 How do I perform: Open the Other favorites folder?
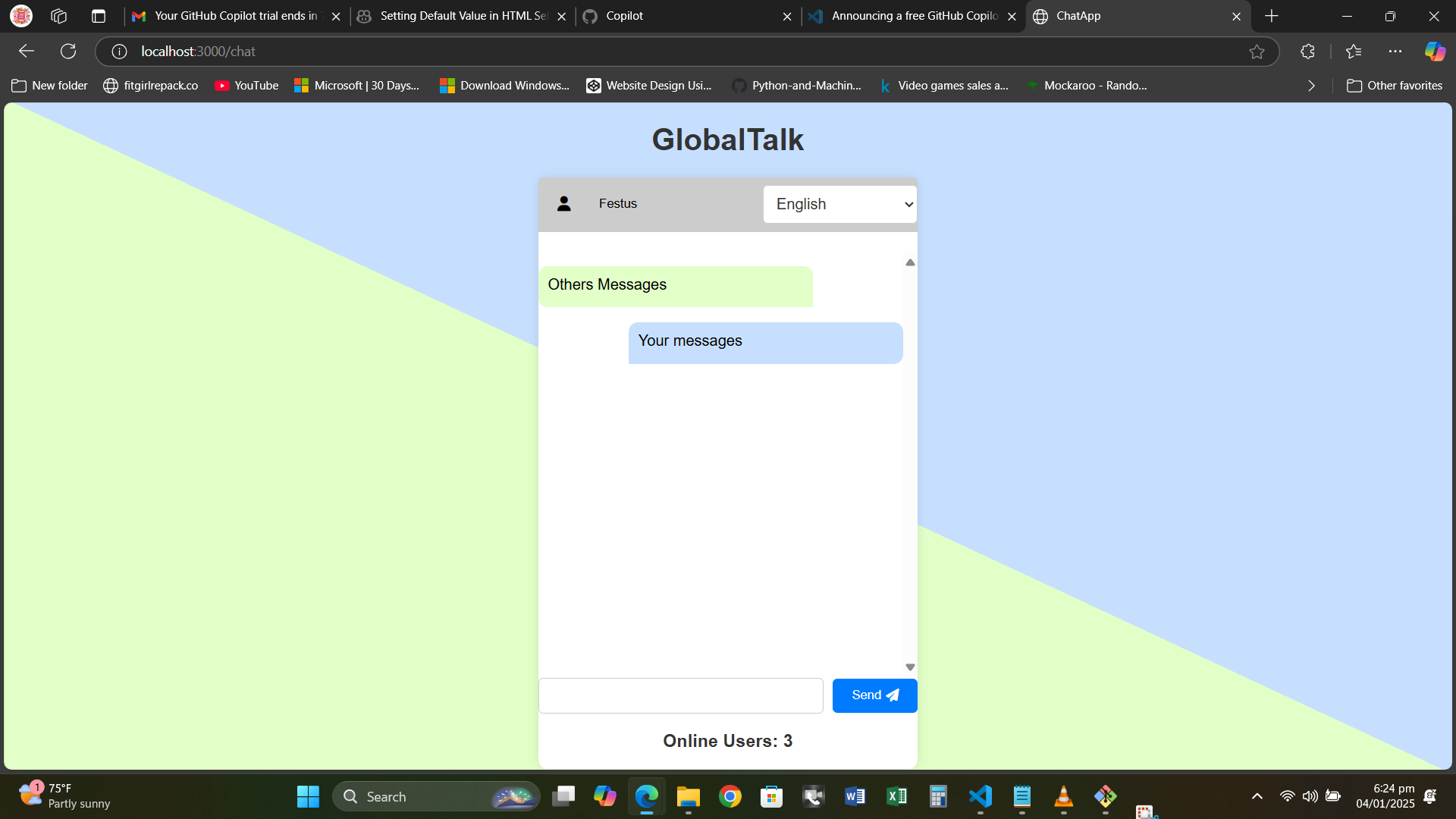click(1394, 86)
